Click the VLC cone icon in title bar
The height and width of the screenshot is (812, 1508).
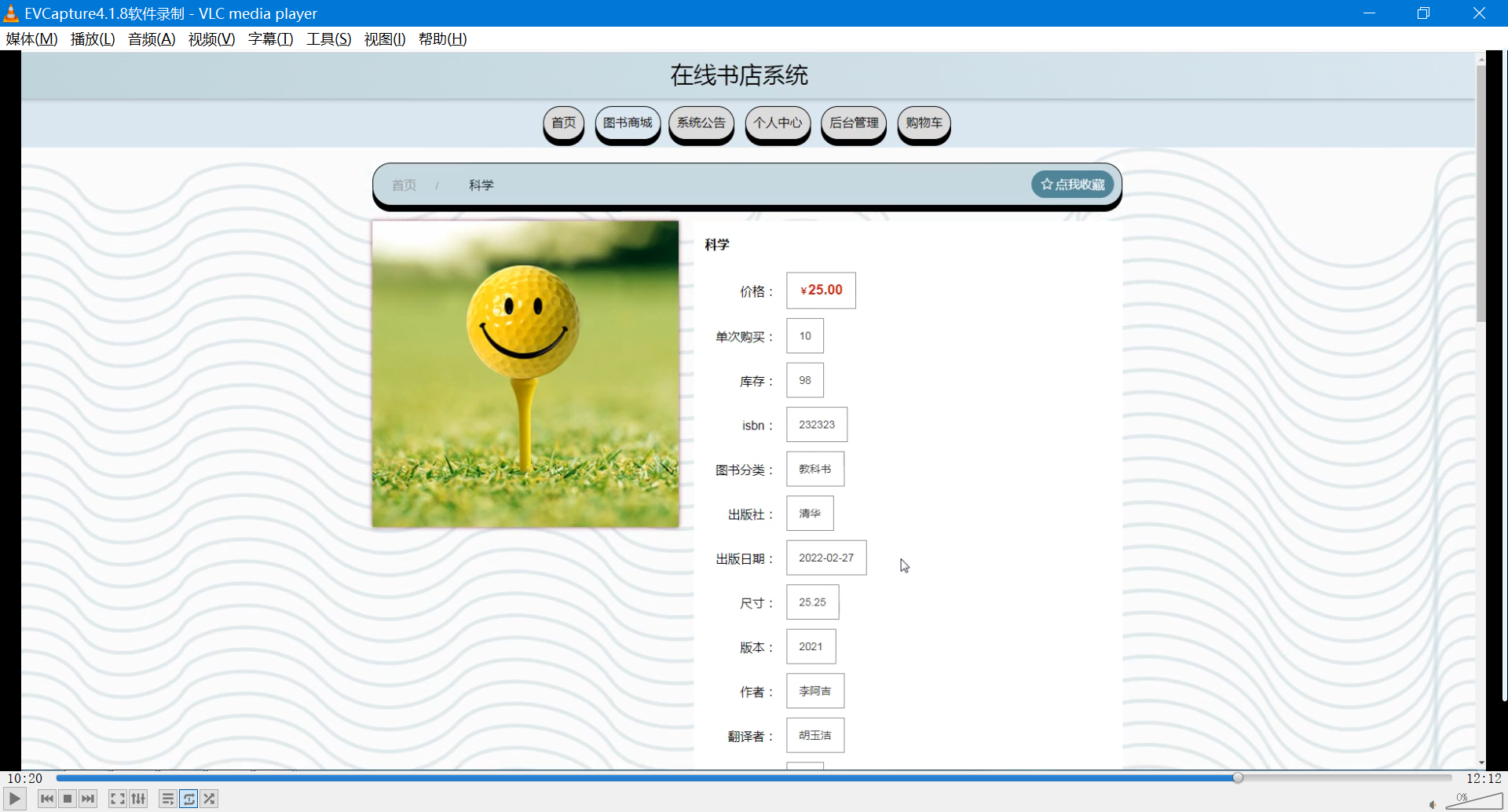(11, 13)
